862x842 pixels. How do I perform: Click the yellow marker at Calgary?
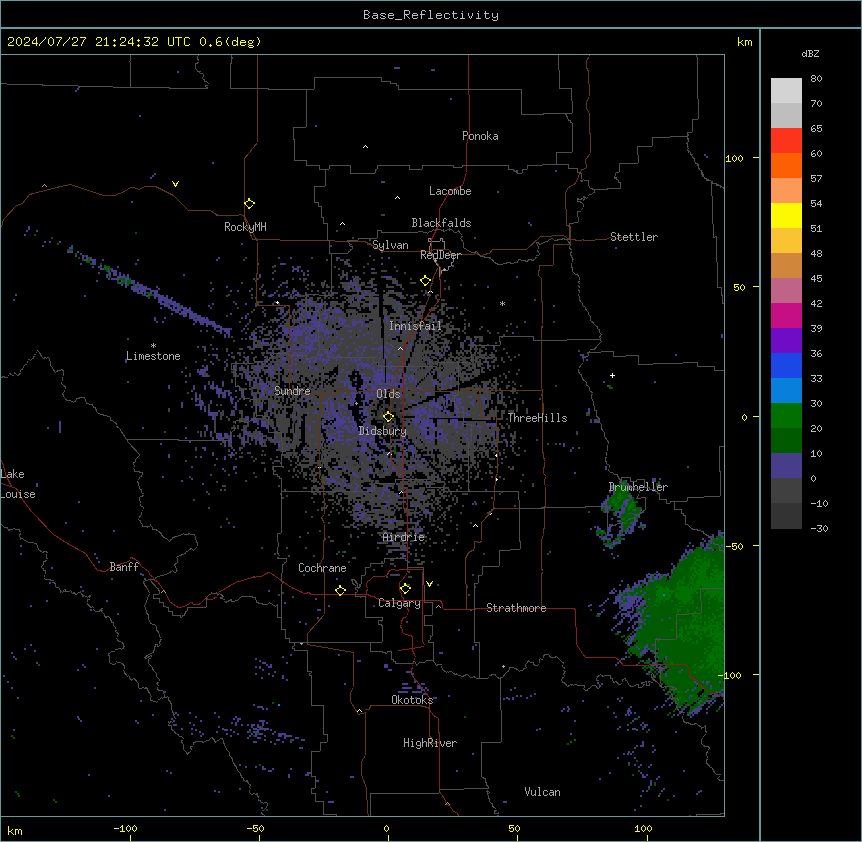pyautogui.click(x=405, y=589)
